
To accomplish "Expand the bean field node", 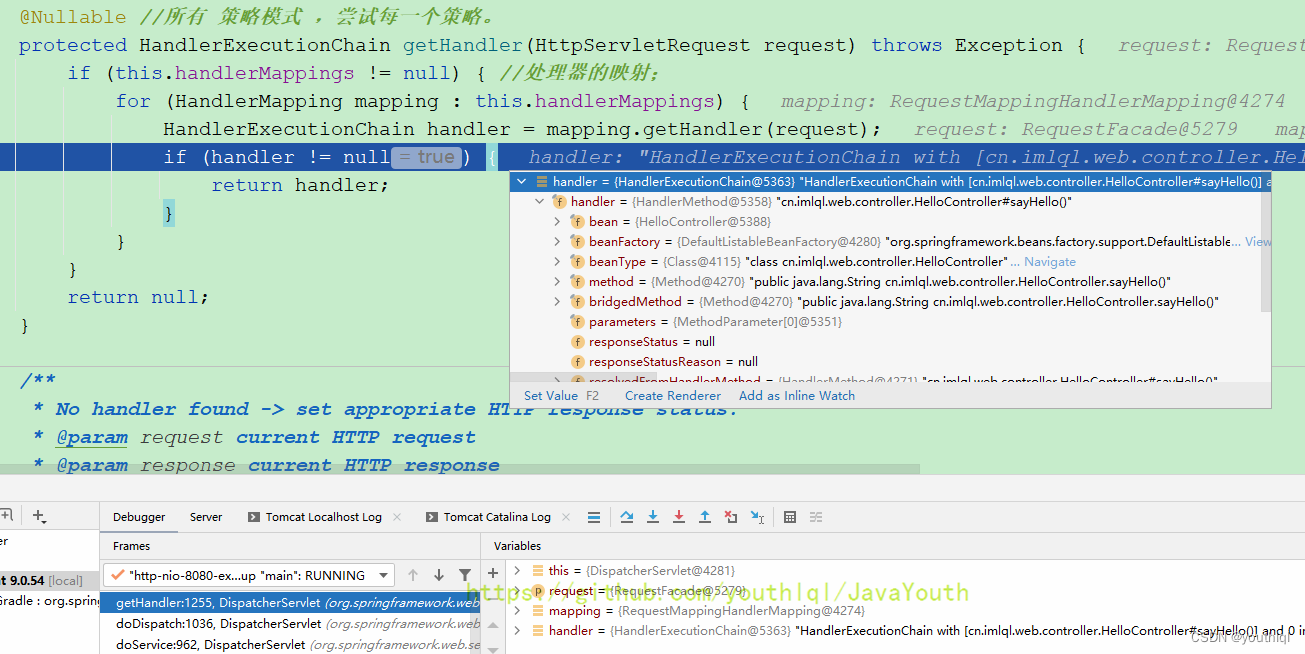I will coord(558,222).
